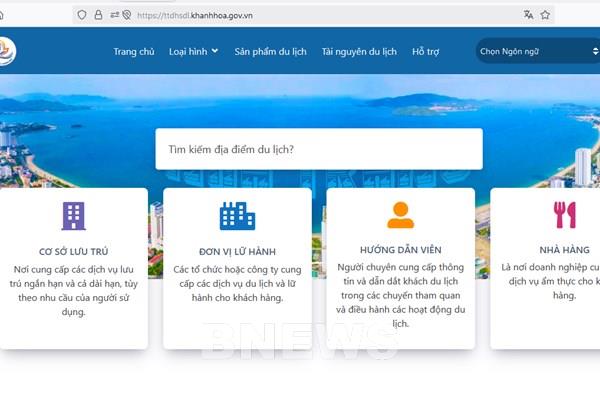Open ĐƠN VỊ LỮ HÀNH heading
This screenshot has height=401, width=600.
237,251
